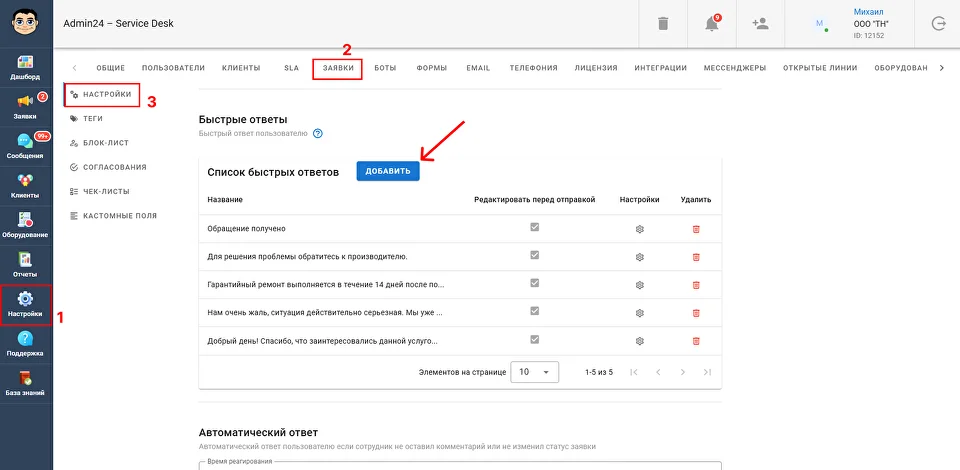Toggle edit checkbox for 'Для решения проблемы' reply
The height and width of the screenshot is (470, 960).
[x=535, y=256]
